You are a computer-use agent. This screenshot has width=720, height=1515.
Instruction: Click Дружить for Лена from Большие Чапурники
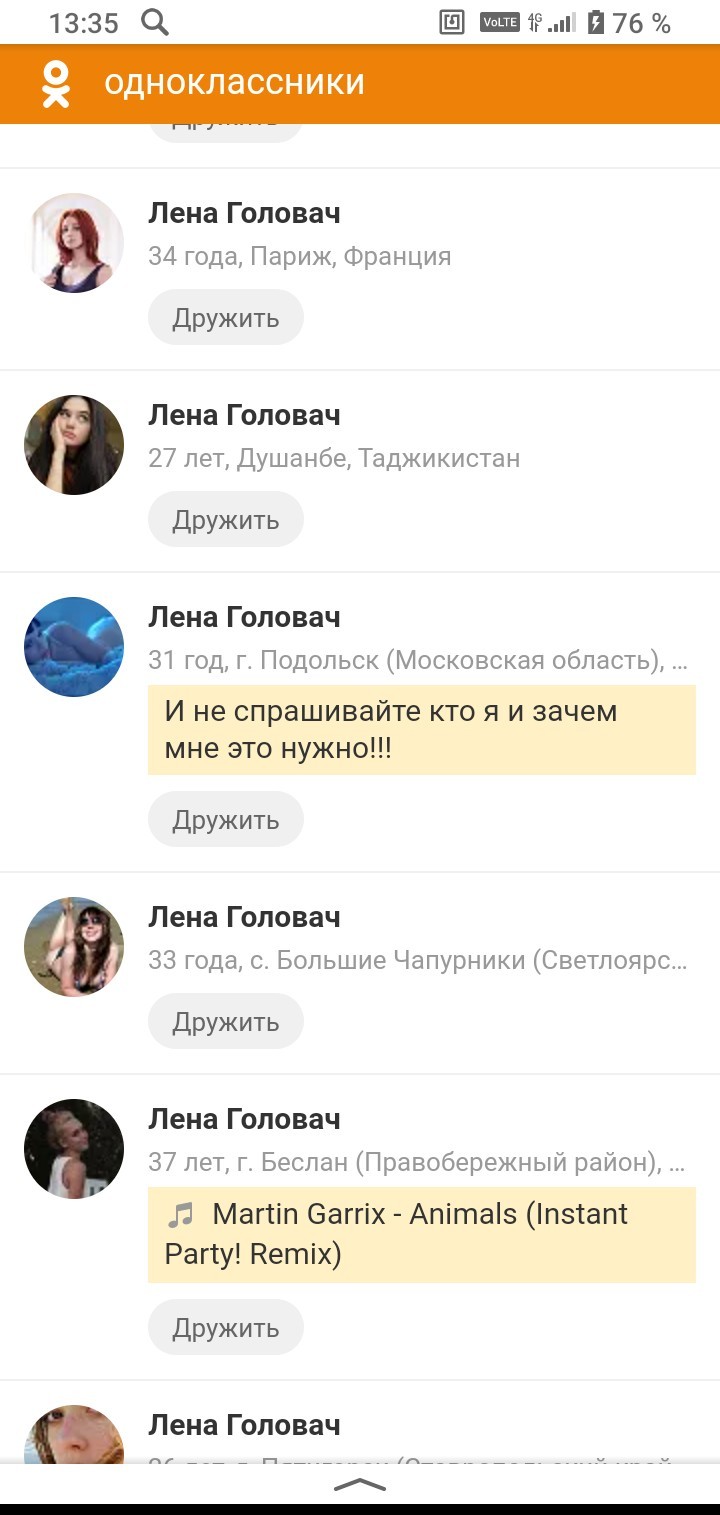tap(226, 1022)
